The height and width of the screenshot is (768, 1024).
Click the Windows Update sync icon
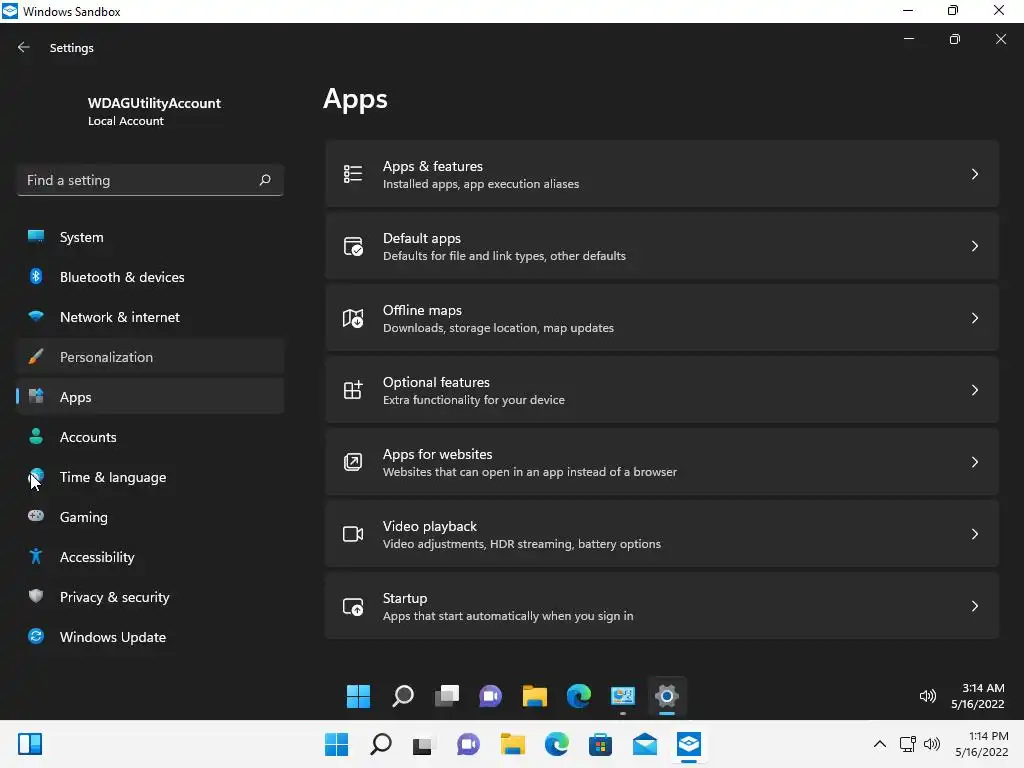coord(36,636)
